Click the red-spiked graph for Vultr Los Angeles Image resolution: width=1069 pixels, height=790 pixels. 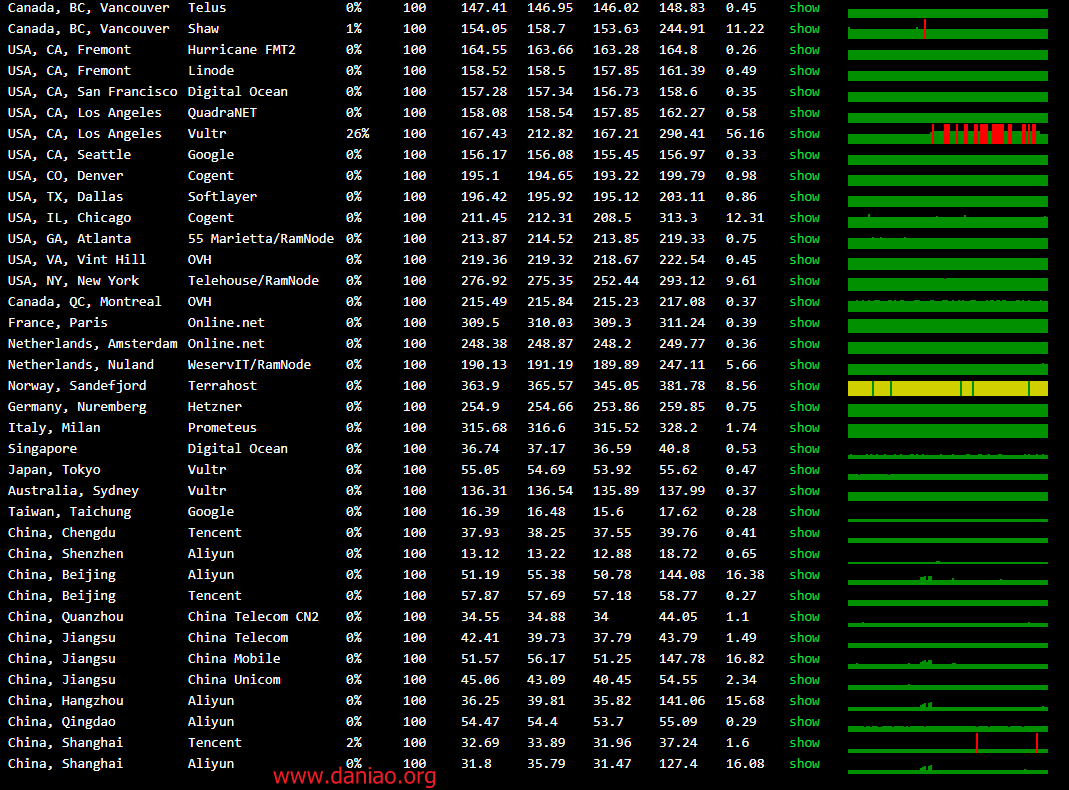947,134
